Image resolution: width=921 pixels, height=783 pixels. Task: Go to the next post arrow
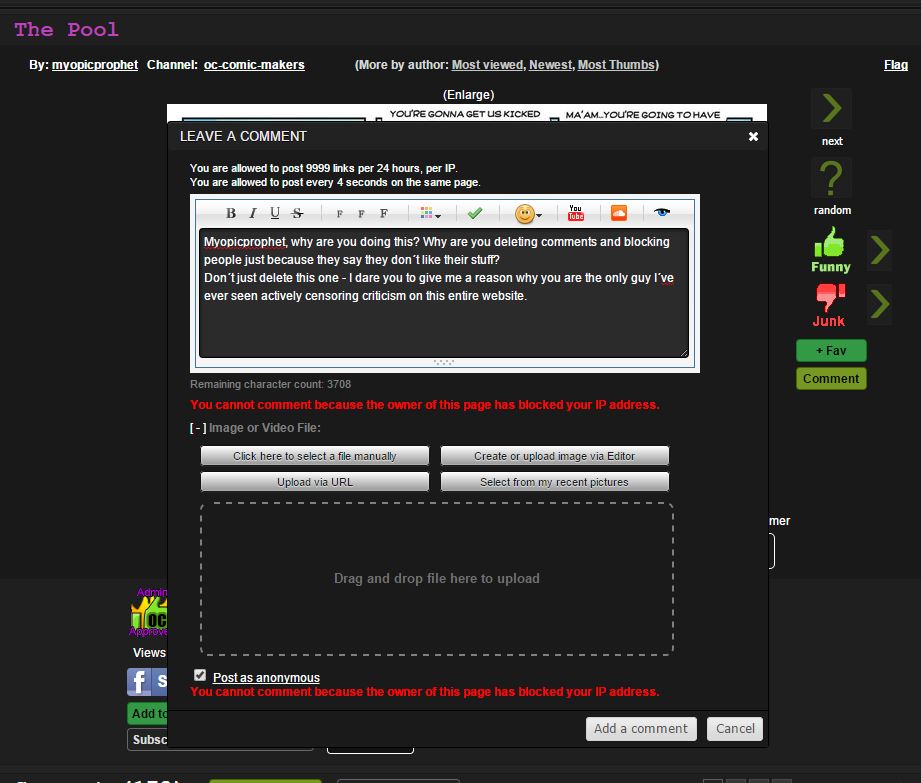click(x=832, y=109)
